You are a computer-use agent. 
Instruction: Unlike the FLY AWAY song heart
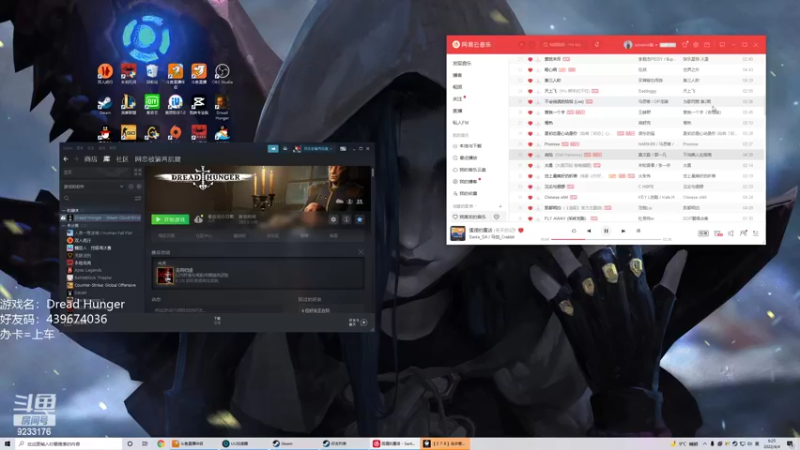pyautogui.click(x=530, y=218)
